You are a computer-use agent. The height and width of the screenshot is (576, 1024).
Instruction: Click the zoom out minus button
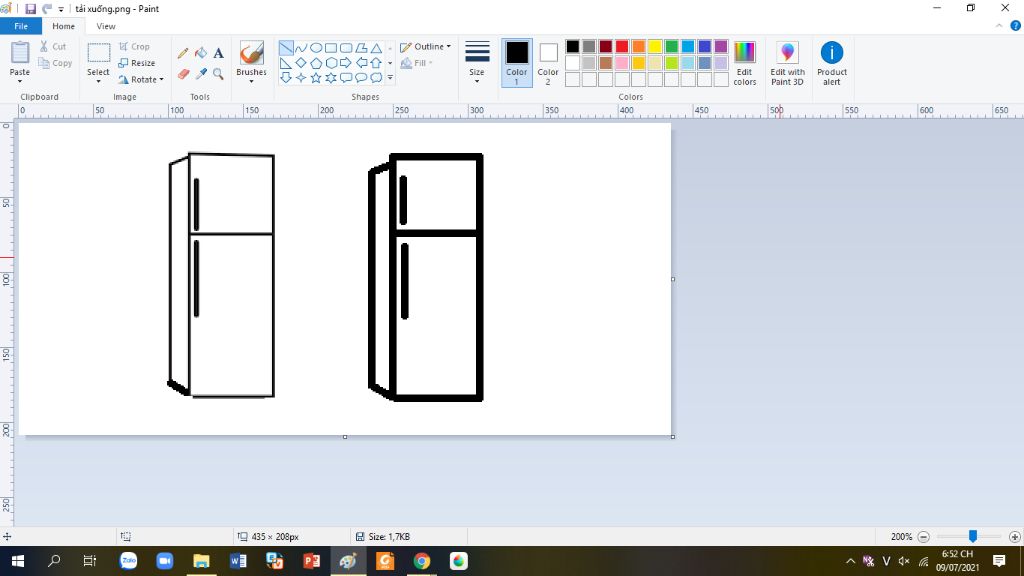pos(923,537)
